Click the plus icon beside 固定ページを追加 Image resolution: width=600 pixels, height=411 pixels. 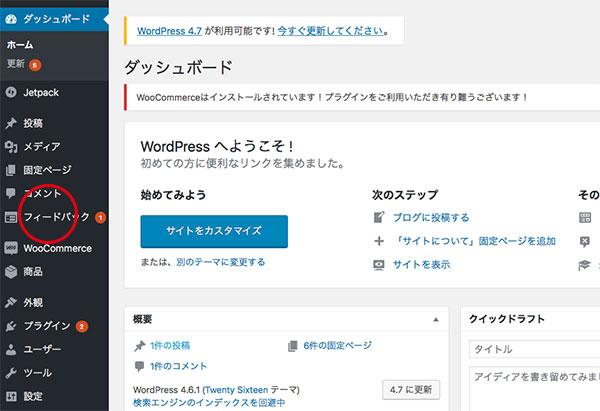coord(379,241)
